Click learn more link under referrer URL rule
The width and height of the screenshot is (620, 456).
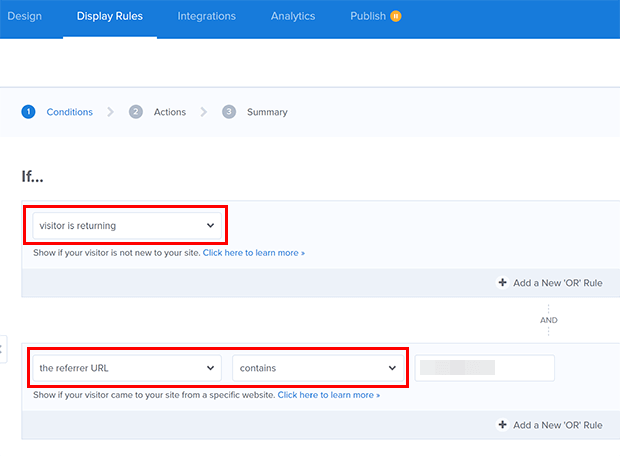[x=329, y=395]
